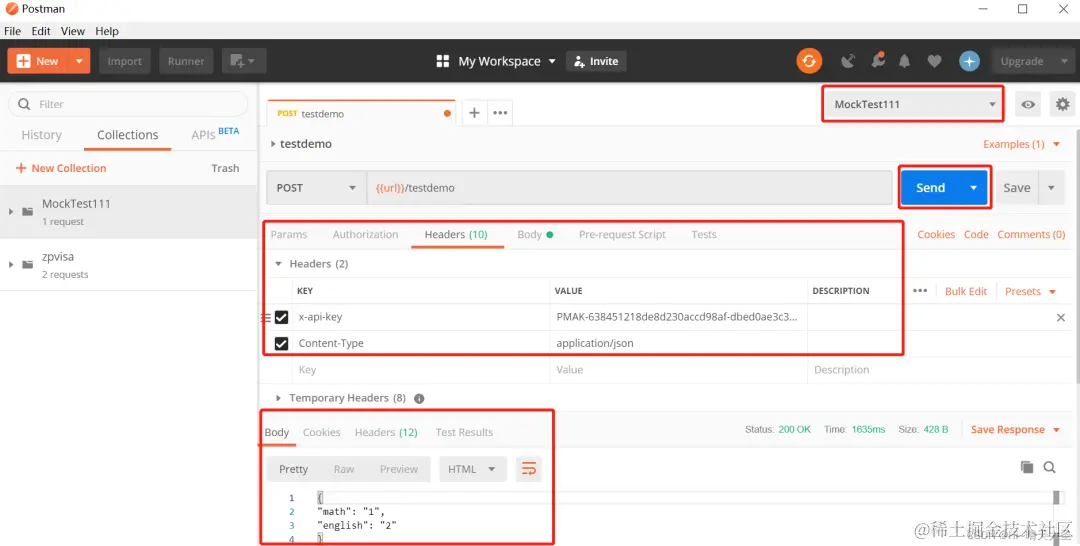This screenshot has width=1080, height=546.
Task: Uncheck the Content-Type header checkbox
Action: point(281,343)
